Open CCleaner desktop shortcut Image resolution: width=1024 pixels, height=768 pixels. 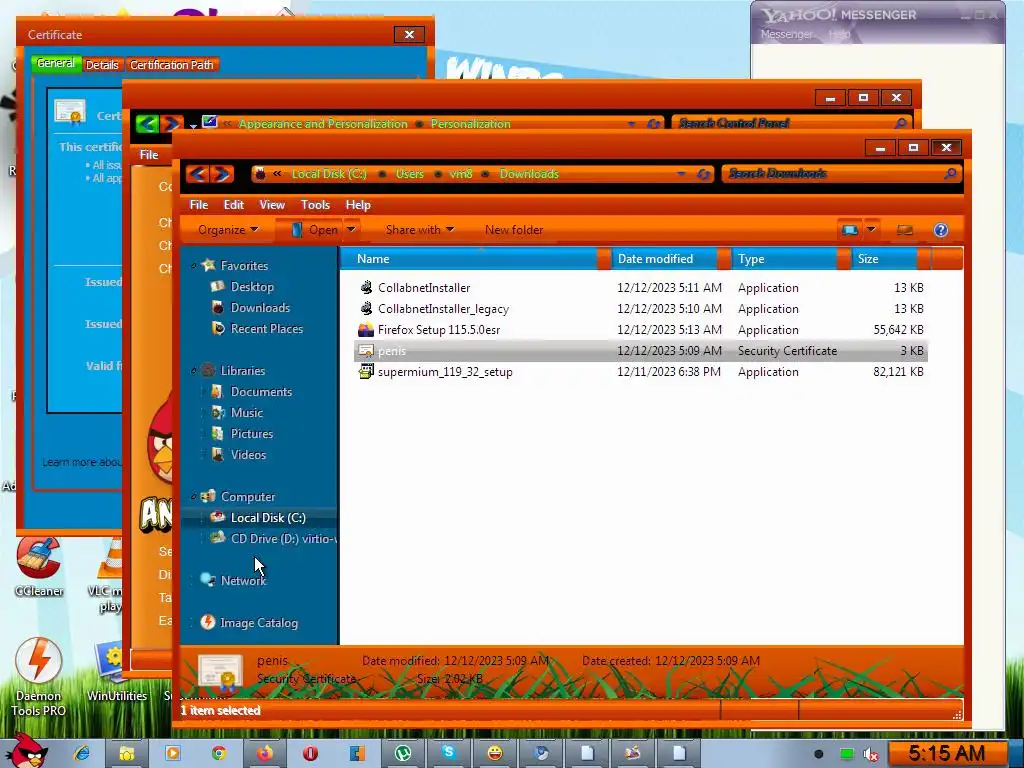click(x=39, y=567)
